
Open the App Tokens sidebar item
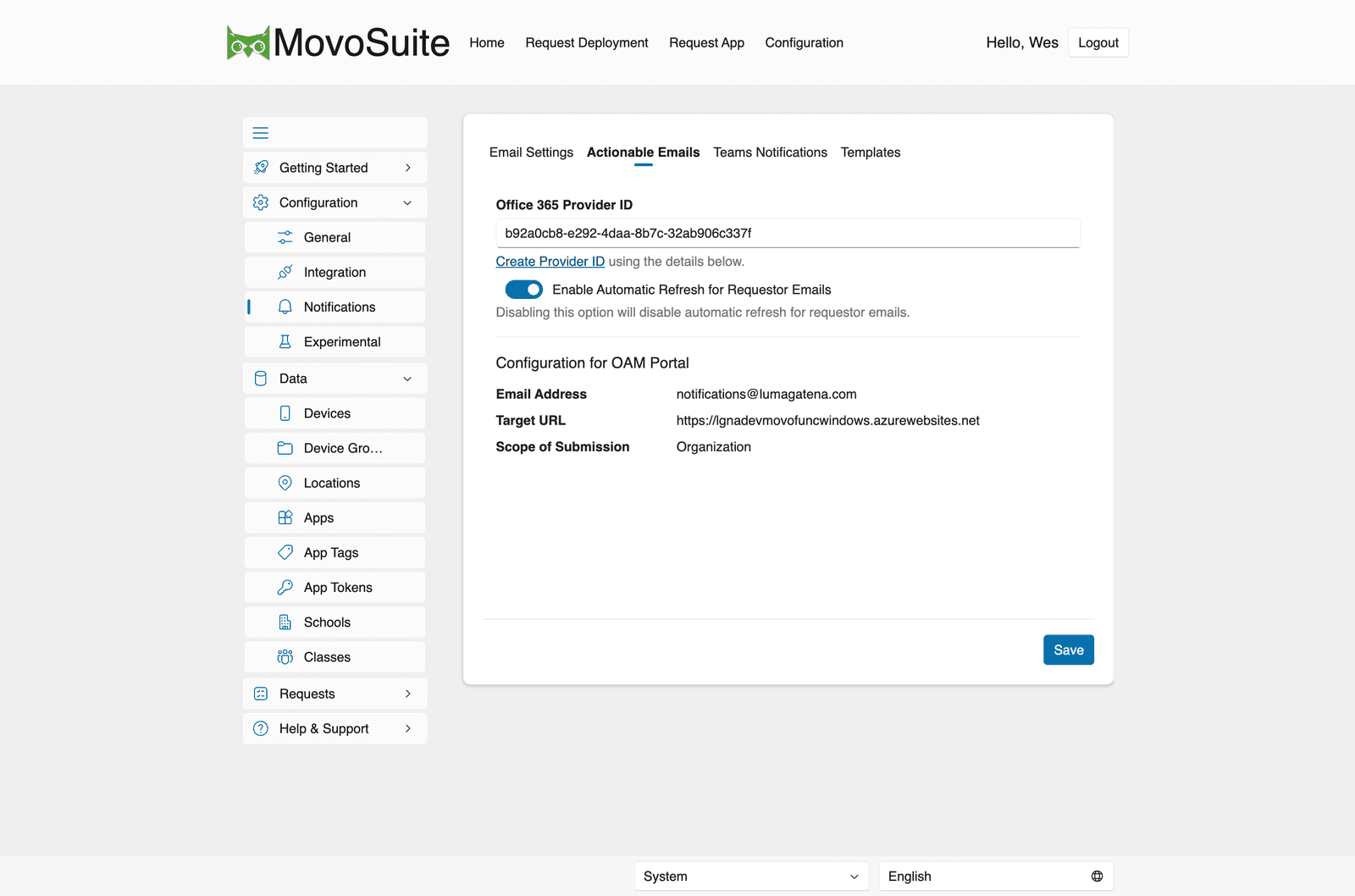(335, 587)
